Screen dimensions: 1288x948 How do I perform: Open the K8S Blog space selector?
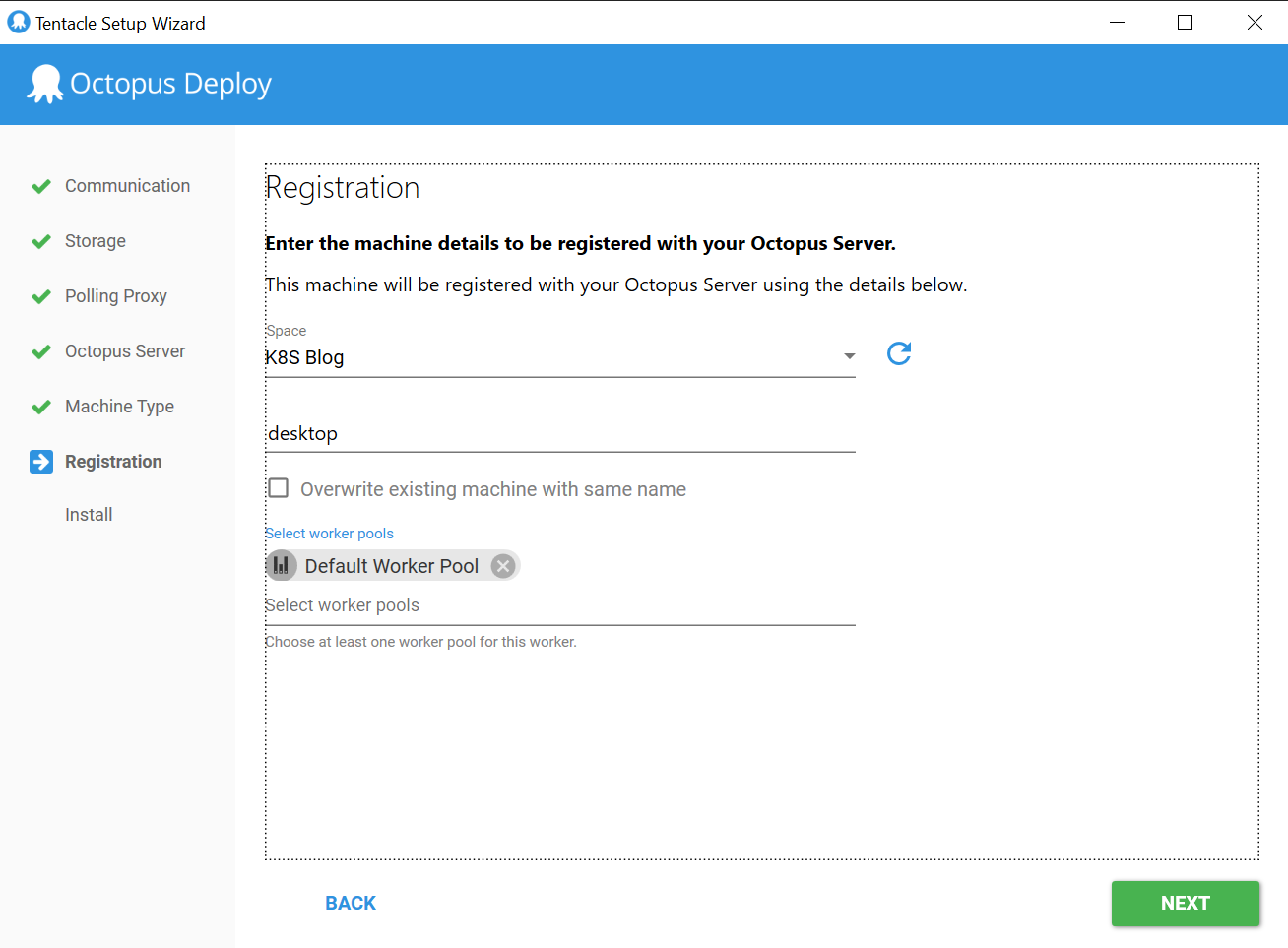coord(551,358)
